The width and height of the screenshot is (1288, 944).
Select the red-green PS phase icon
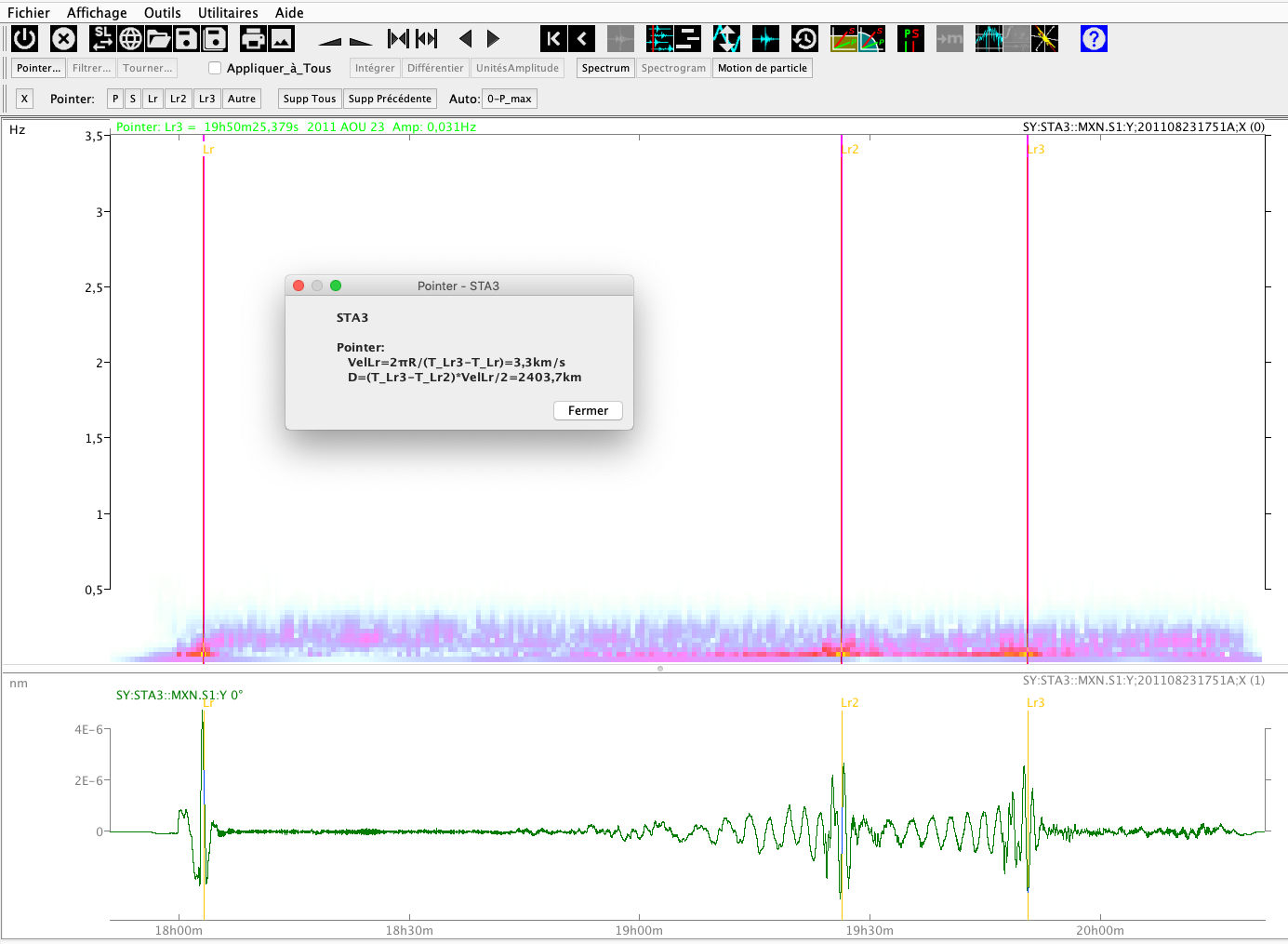coord(910,39)
